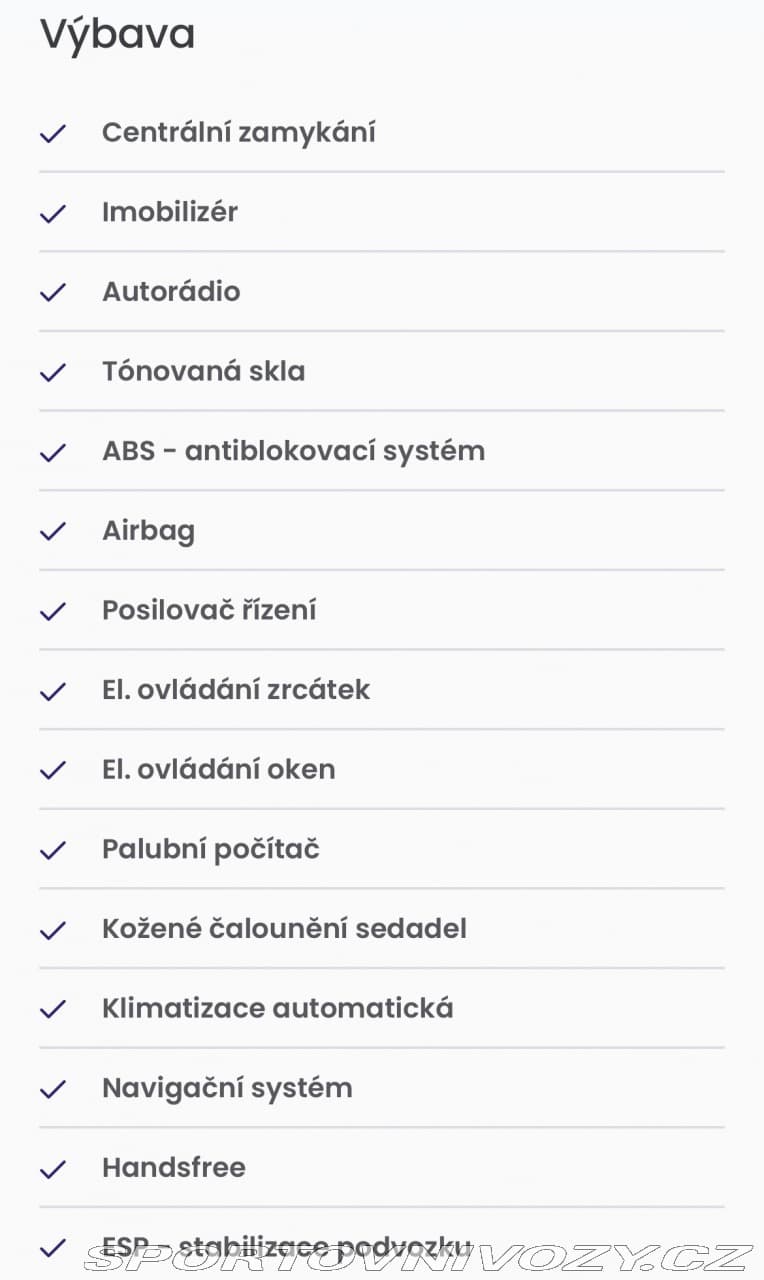Viewport: 764px width, 1280px height.
Task: Click the Handsfree list item
Action: [382, 1168]
